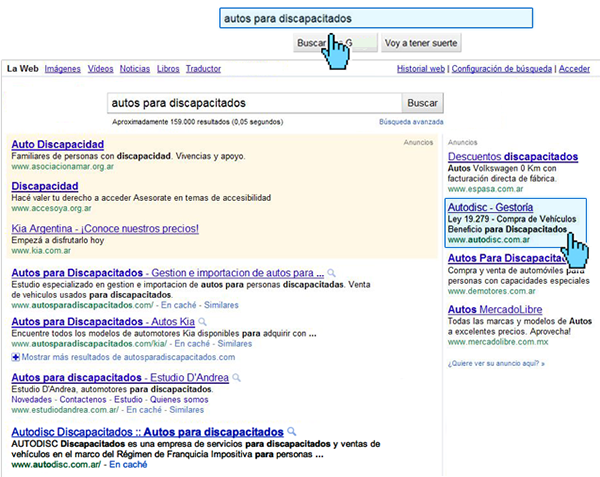Click www.espasa.com.ar URL text

[486, 189]
